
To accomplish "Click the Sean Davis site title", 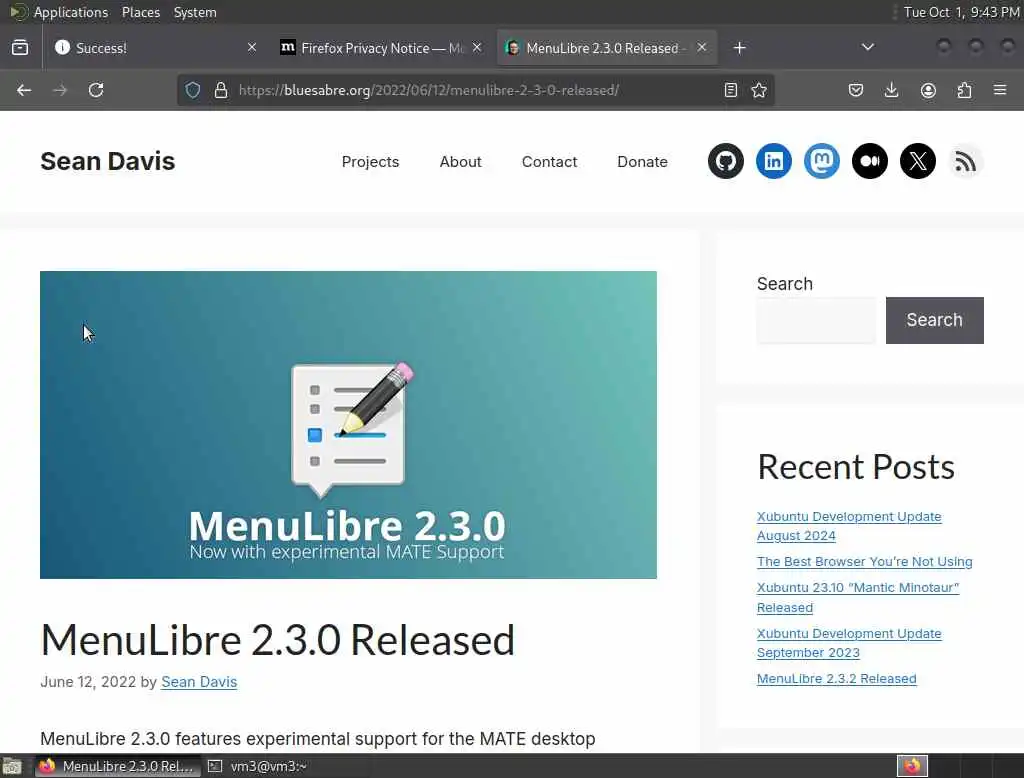I will click(x=108, y=161).
